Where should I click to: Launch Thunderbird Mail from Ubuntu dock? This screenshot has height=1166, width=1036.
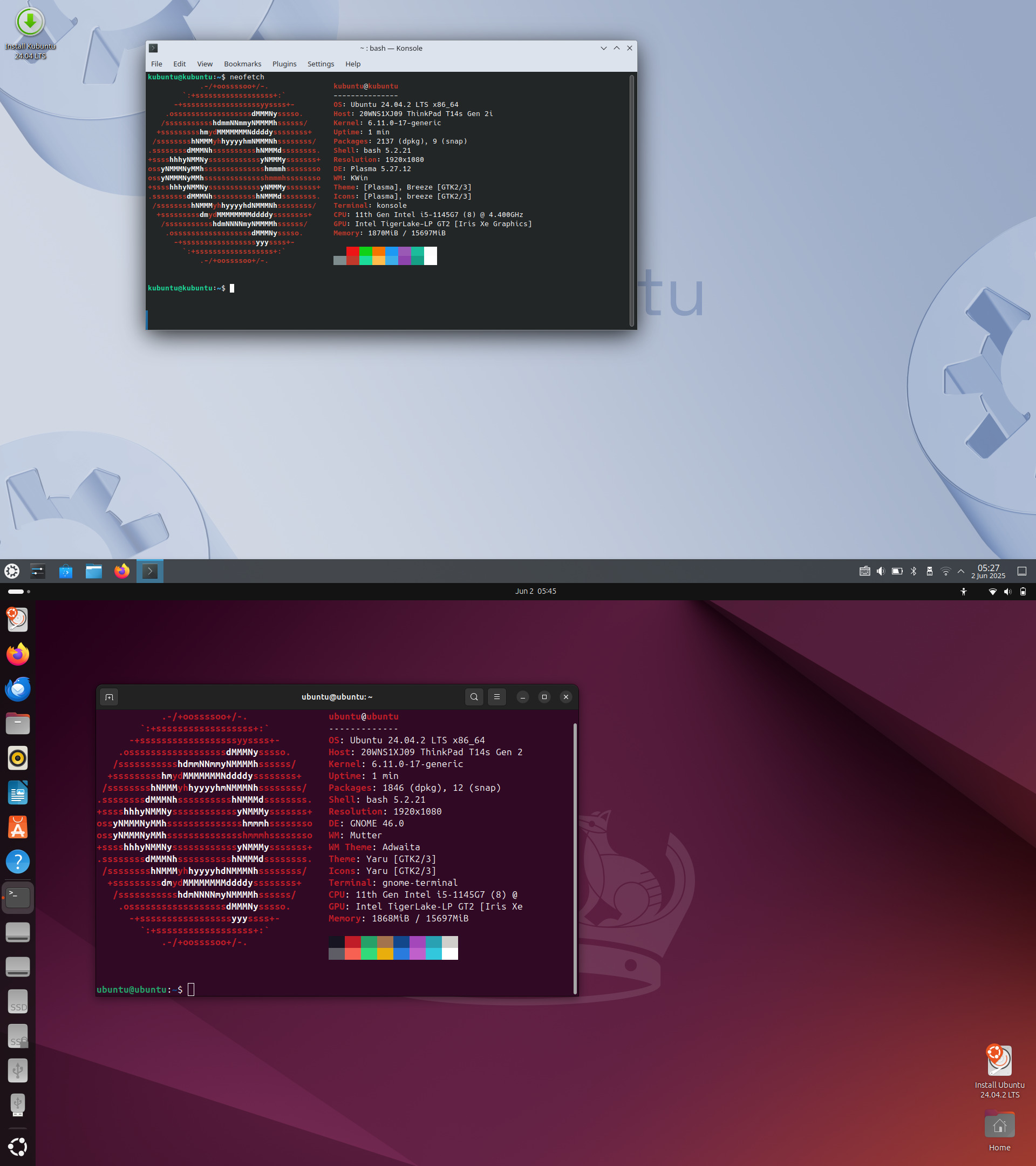tap(18, 689)
